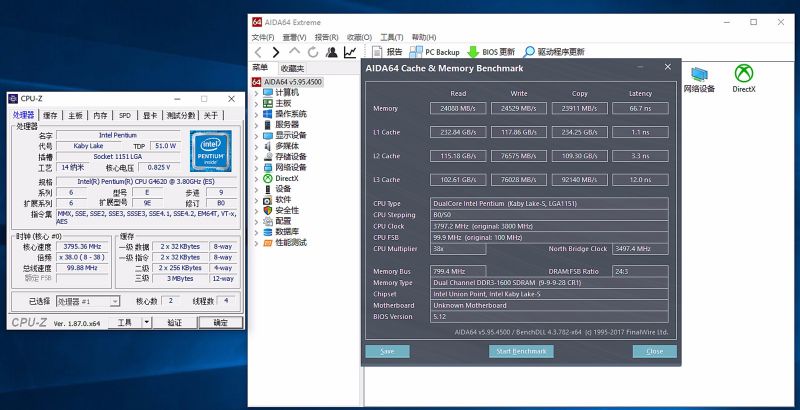This screenshot has width=800, height=410.
Task: Open the user icon in AIDA64 toolbar
Action: [x=332, y=52]
